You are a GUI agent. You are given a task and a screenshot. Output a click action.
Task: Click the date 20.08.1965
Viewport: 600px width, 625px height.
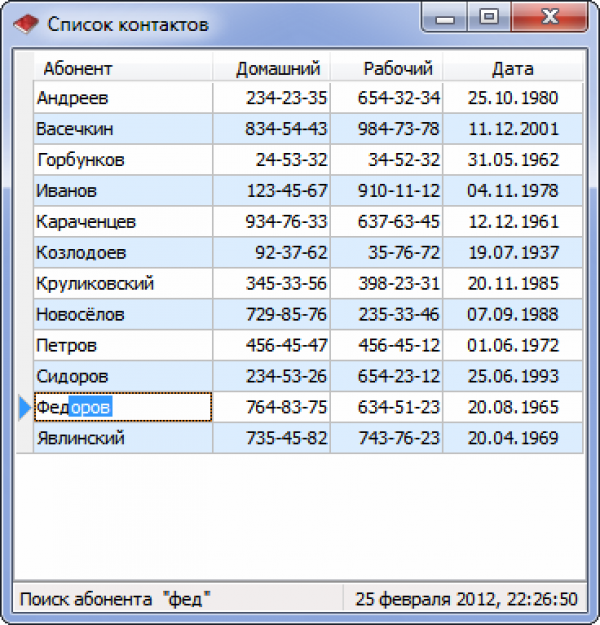click(x=513, y=407)
